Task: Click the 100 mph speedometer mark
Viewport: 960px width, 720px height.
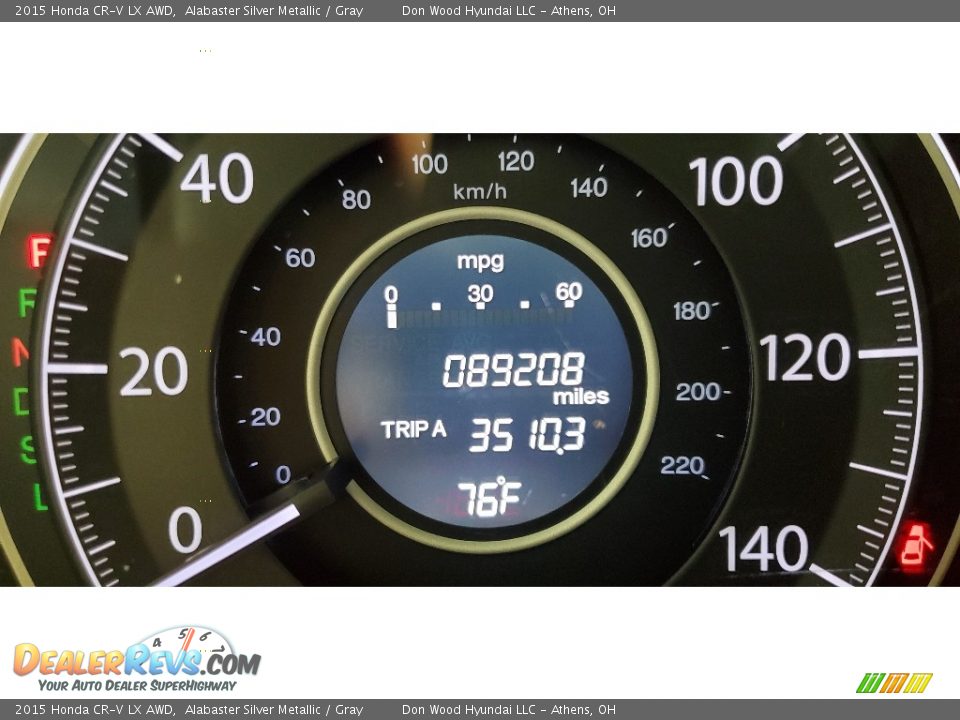Action: (x=736, y=182)
